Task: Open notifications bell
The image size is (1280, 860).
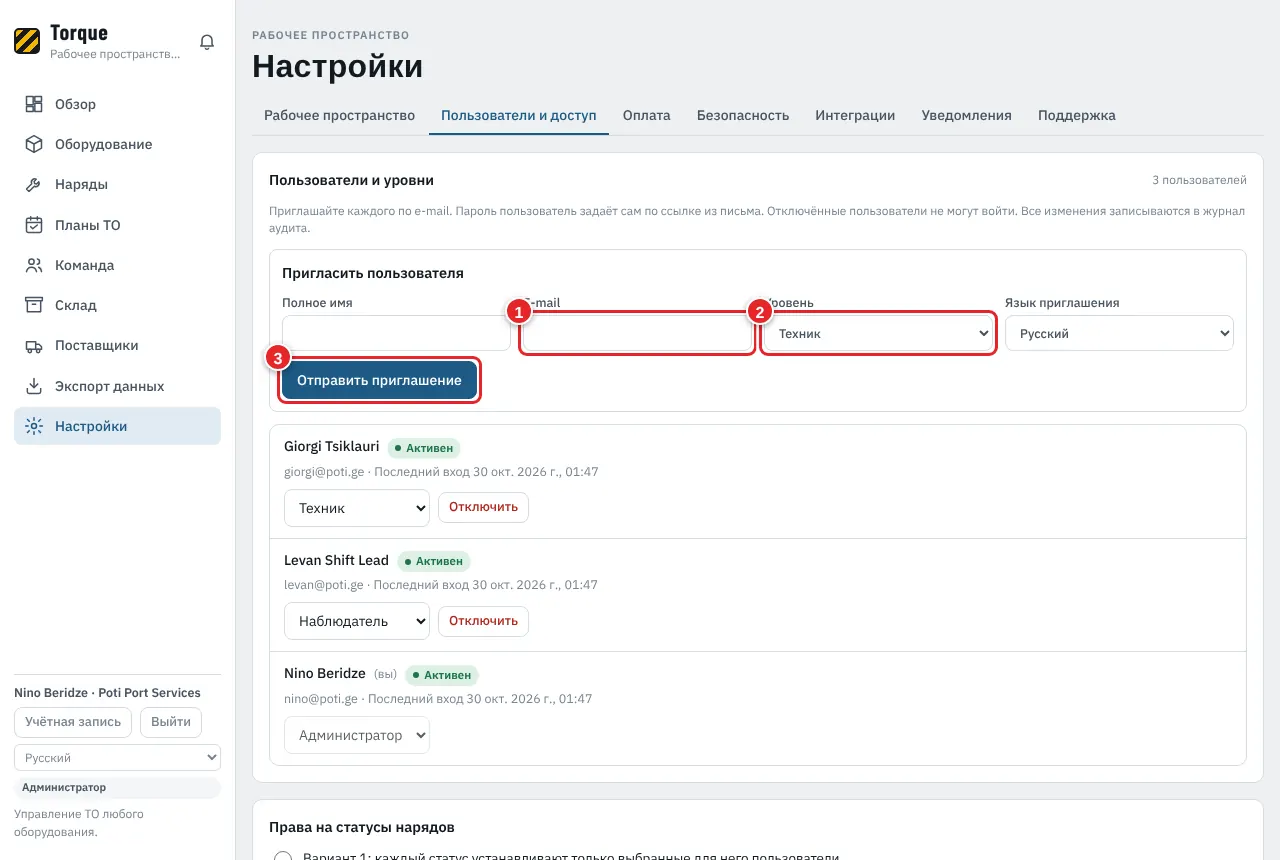Action: [x=207, y=42]
